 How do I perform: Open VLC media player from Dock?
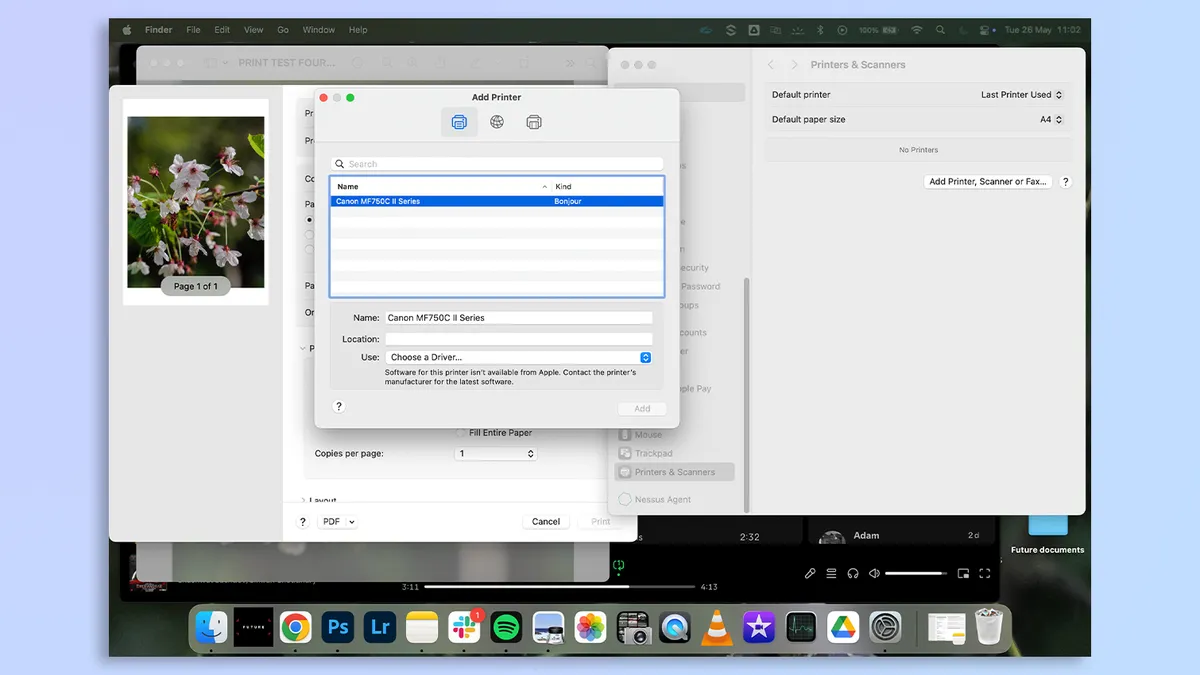716,627
